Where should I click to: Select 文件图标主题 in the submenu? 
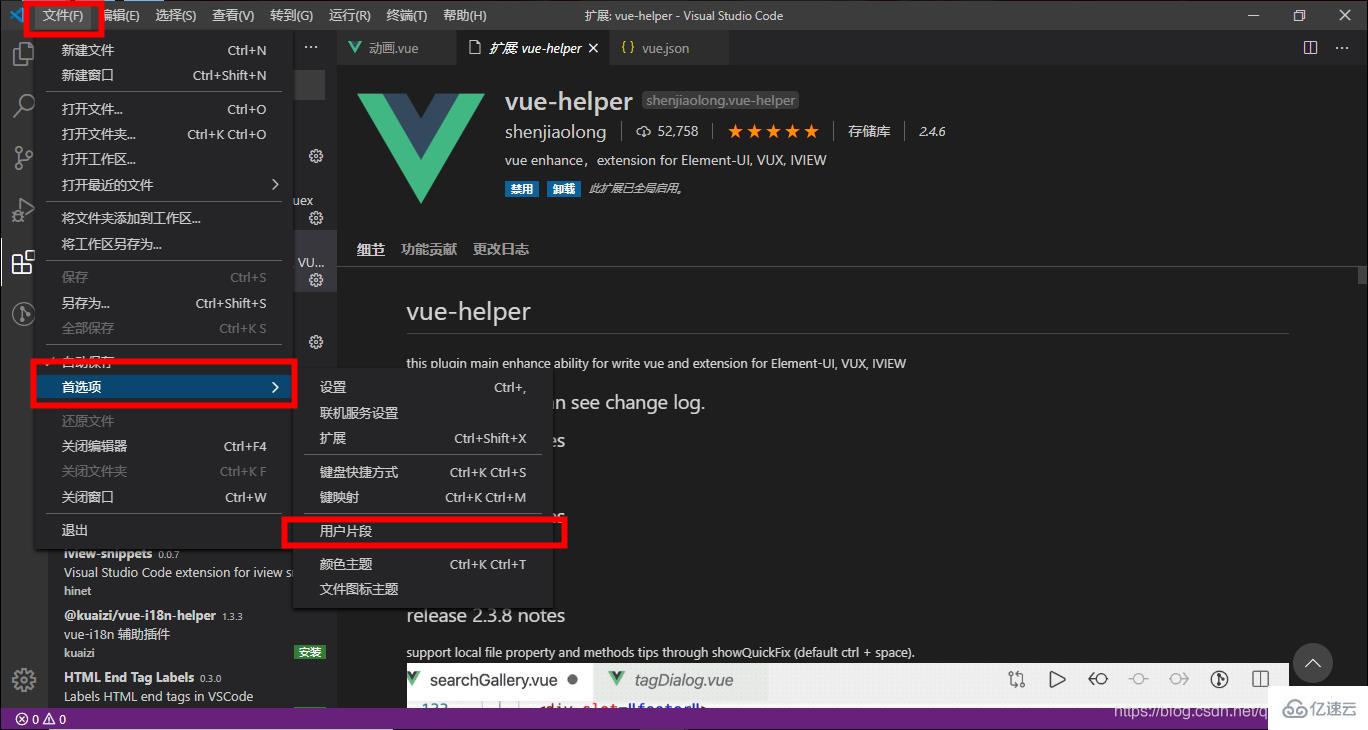point(423,589)
